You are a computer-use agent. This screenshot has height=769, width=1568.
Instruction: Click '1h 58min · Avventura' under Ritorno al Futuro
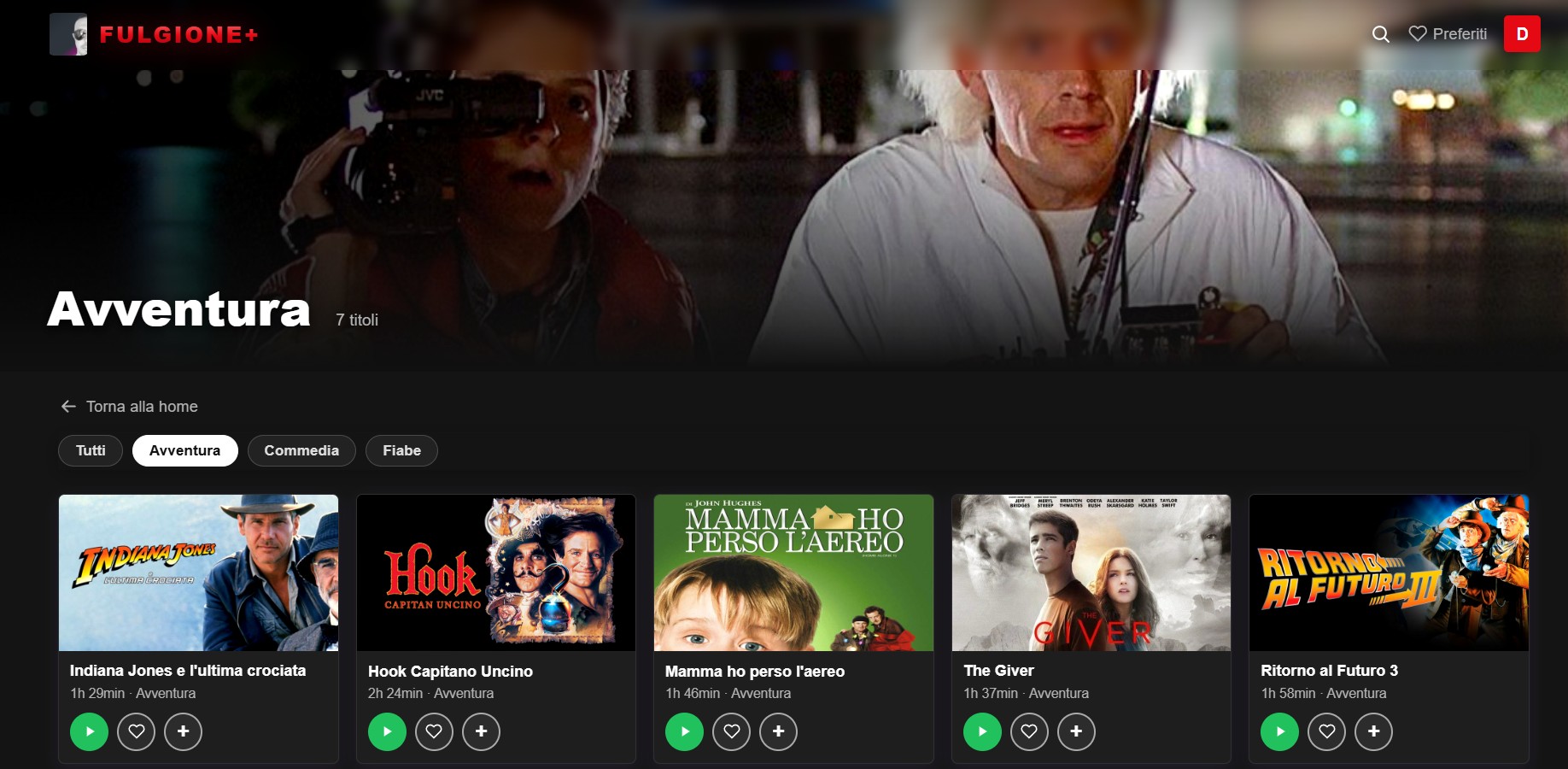[x=1324, y=694]
